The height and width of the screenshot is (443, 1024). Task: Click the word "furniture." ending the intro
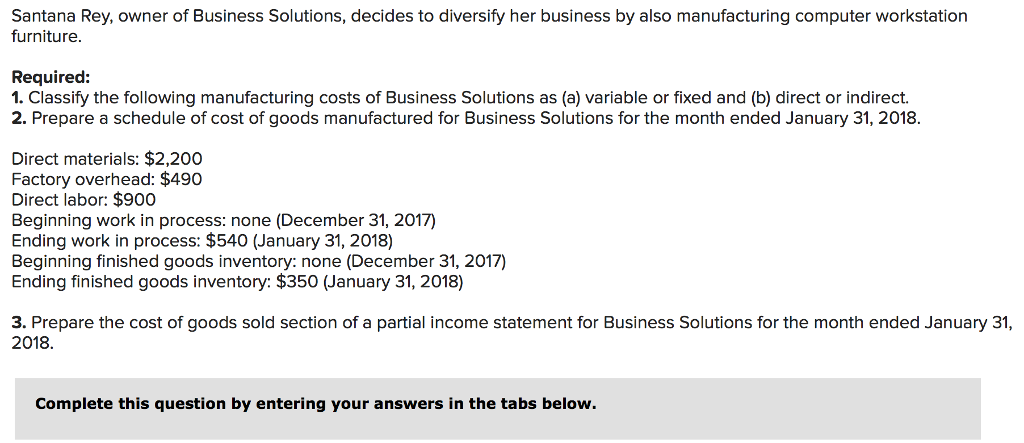pos(48,37)
